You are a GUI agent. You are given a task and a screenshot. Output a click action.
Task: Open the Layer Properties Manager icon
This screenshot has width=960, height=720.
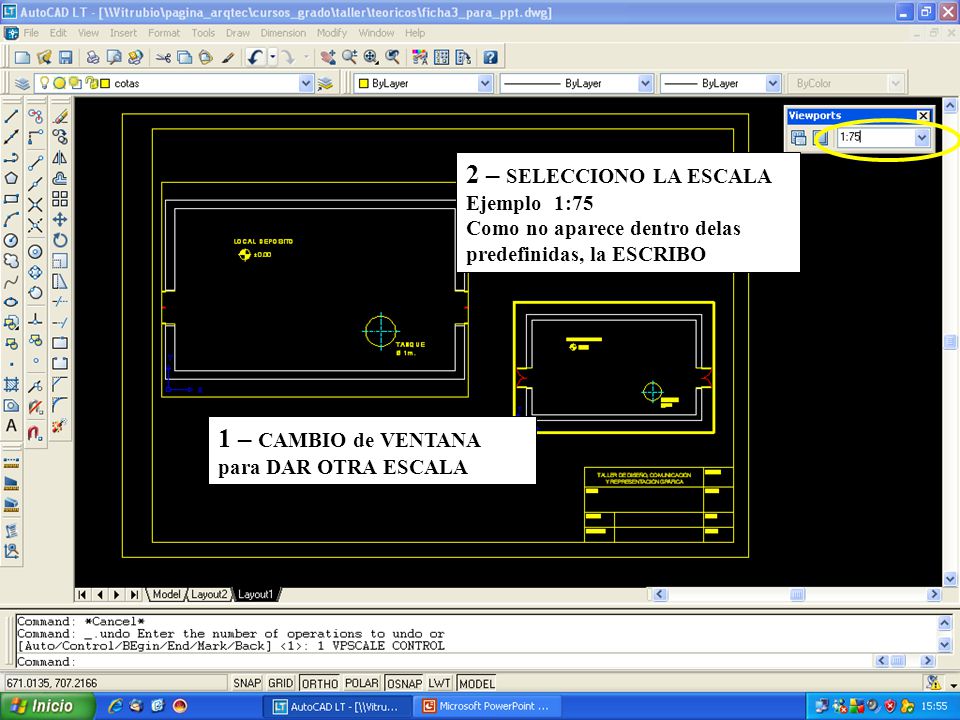22,83
